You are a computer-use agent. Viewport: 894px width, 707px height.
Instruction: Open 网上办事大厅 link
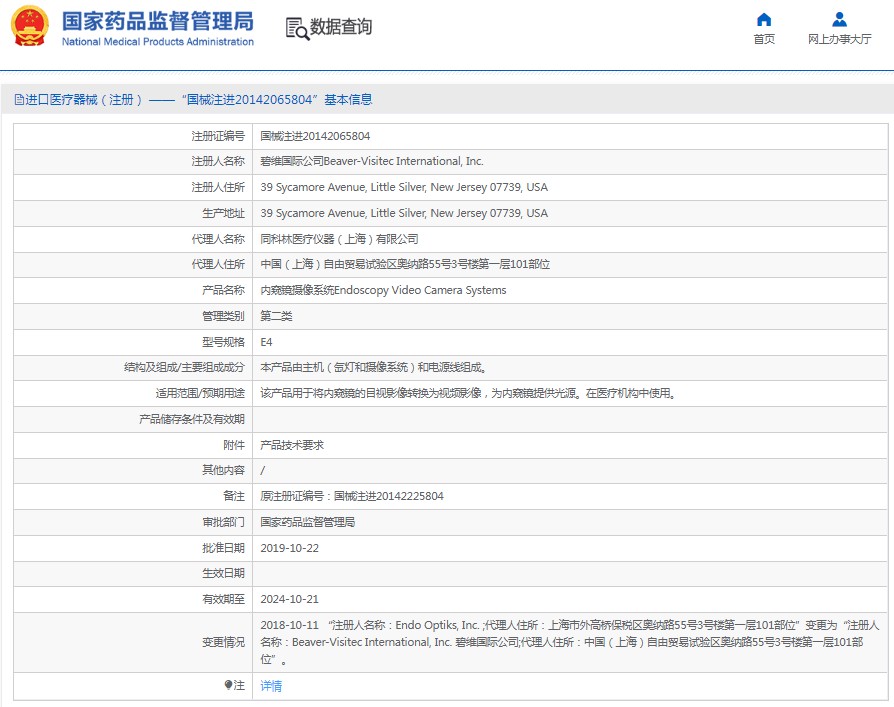(x=839, y=39)
